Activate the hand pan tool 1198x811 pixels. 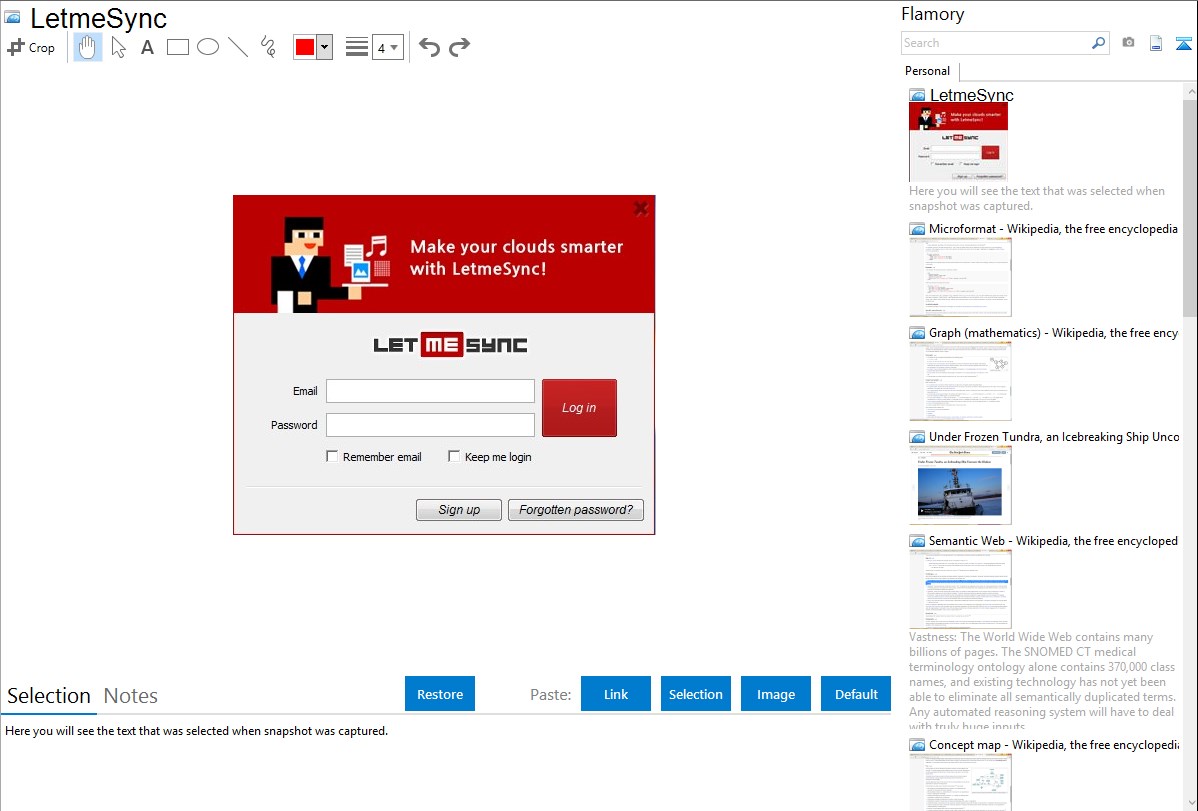tap(88, 47)
